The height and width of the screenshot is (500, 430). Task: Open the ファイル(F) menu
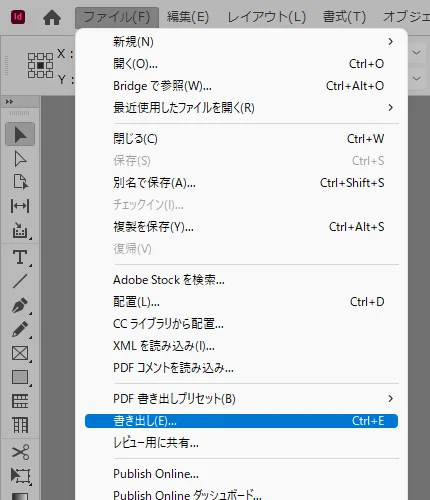[x=117, y=17]
